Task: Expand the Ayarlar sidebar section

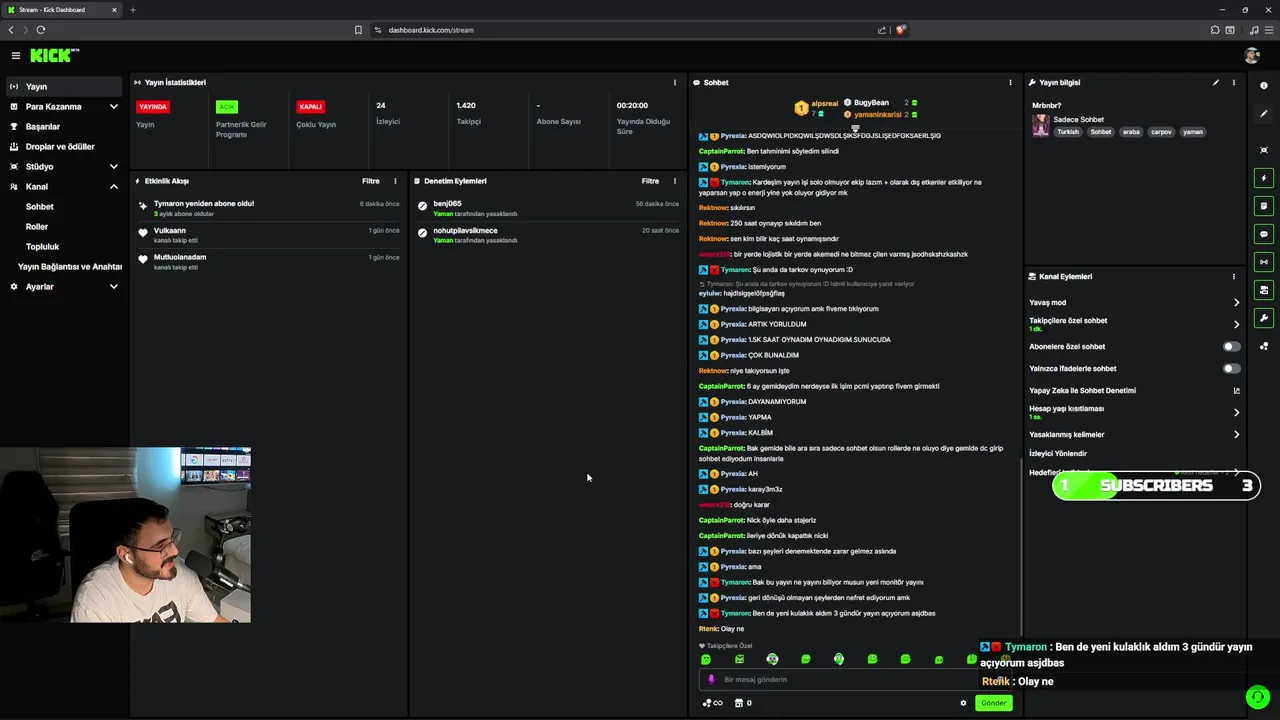Action: point(114,287)
